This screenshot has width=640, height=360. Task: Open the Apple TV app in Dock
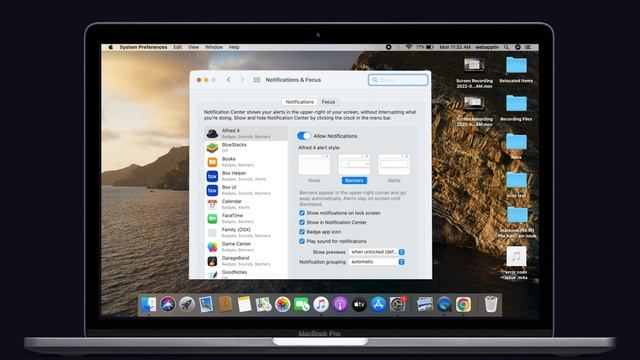click(359, 304)
